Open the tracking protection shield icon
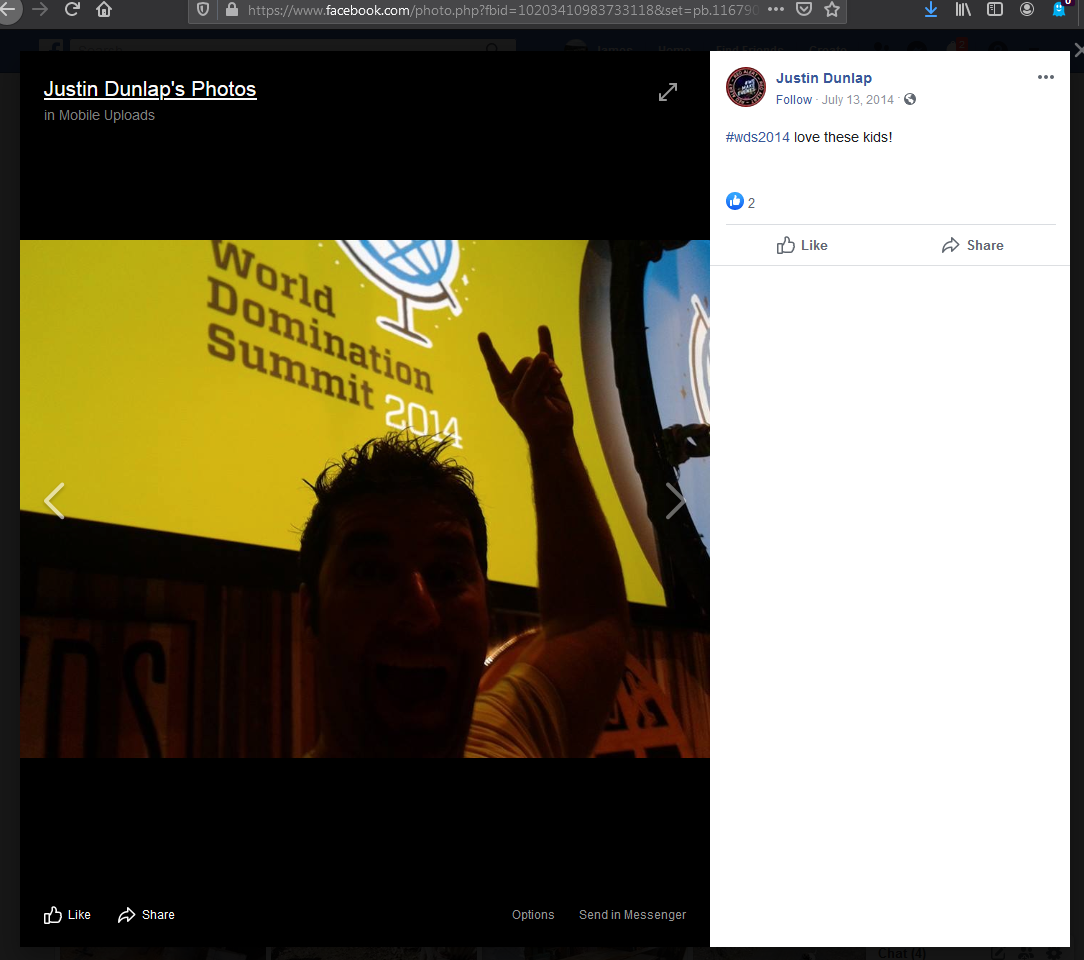This screenshot has width=1084, height=960. pyautogui.click(x=203, y=10)
